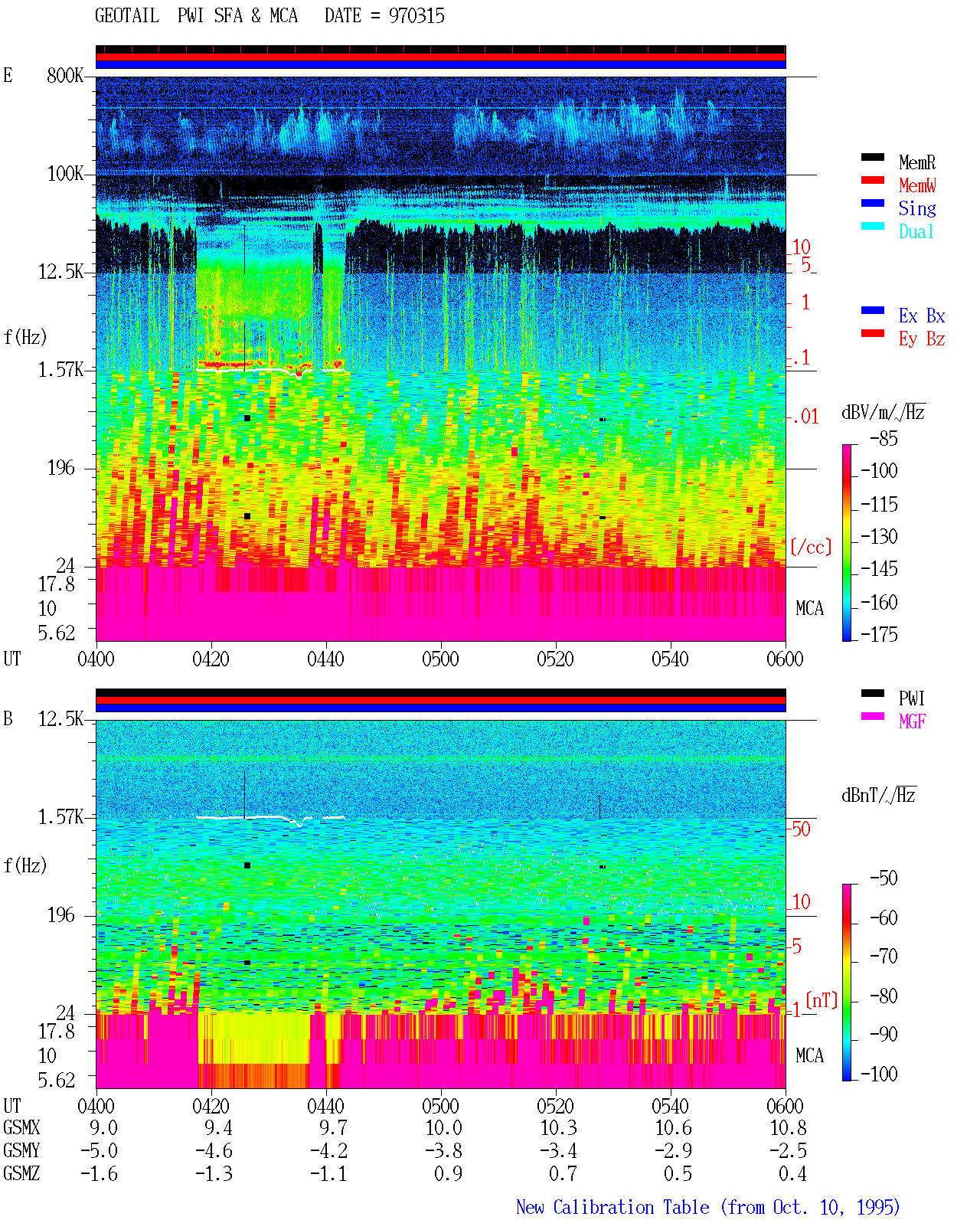The height and width of the screenshot is (1220, 980).
Task: Click the magenta MGF legend swatch
Action: [872, 716]
